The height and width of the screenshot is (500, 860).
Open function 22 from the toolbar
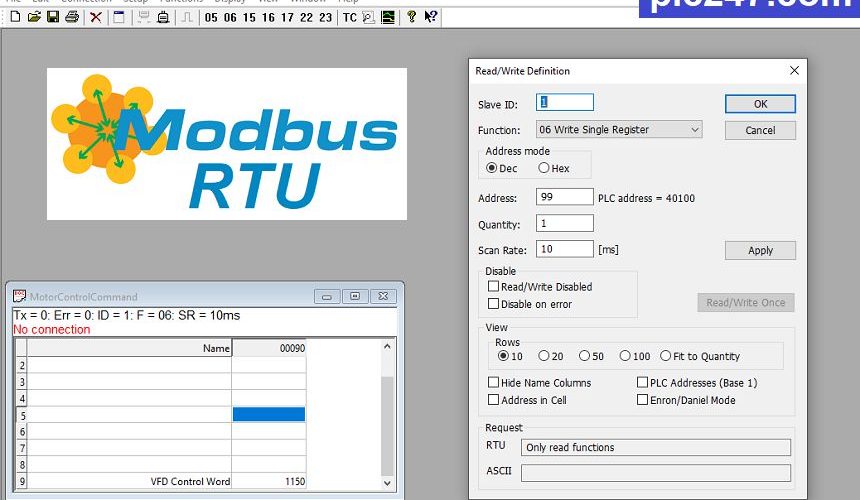(307, 18)
